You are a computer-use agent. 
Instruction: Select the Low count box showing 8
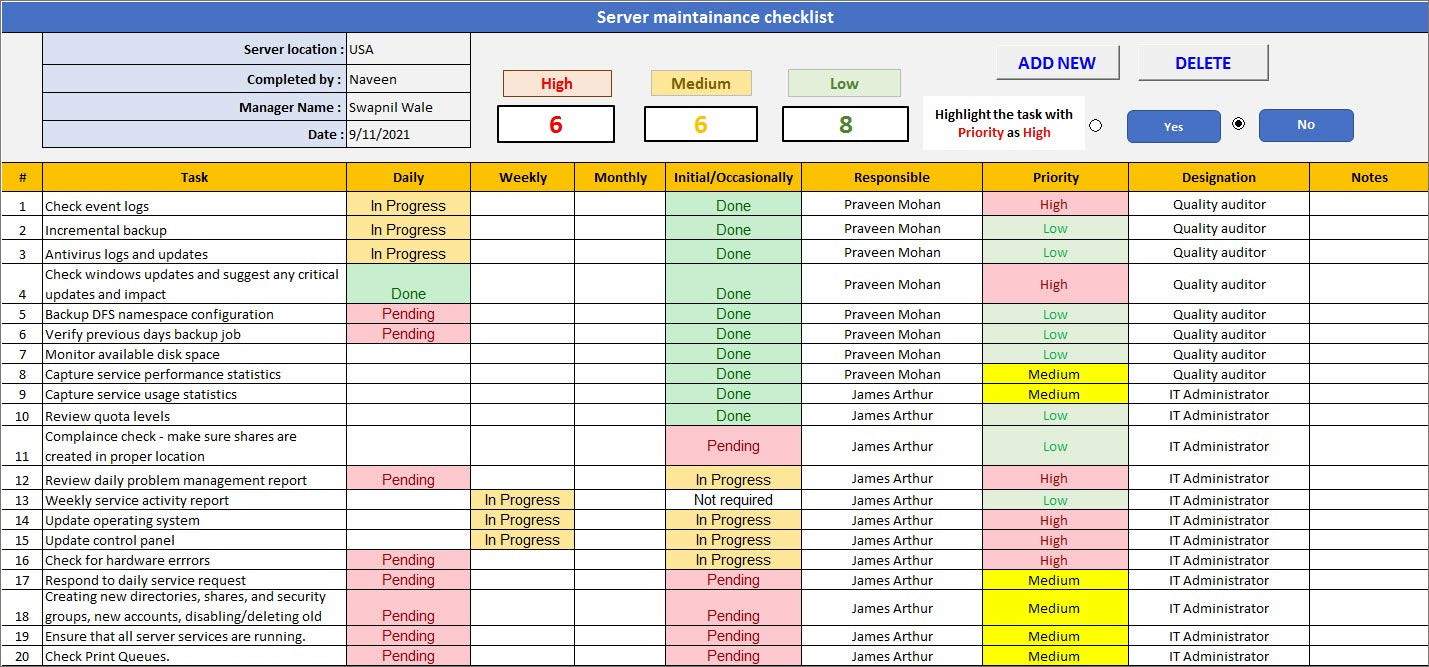tap(843, 124)
